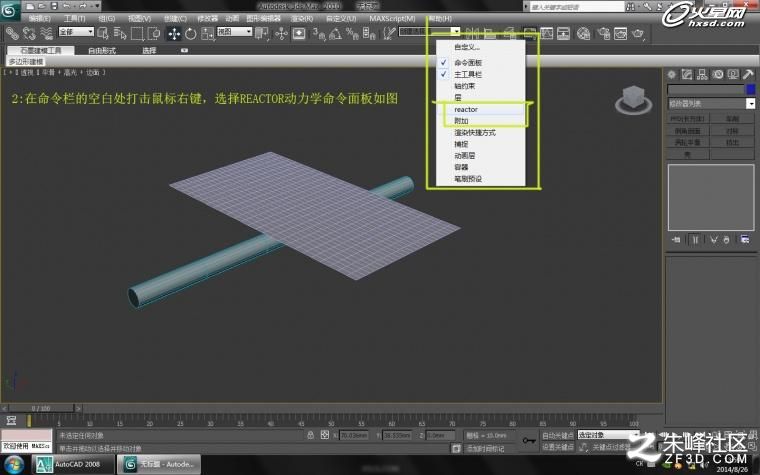Uncheck 命令面板 in the context menu
Image resolution: width=760 pixels, height=475 pixels.
coord(480,63)
